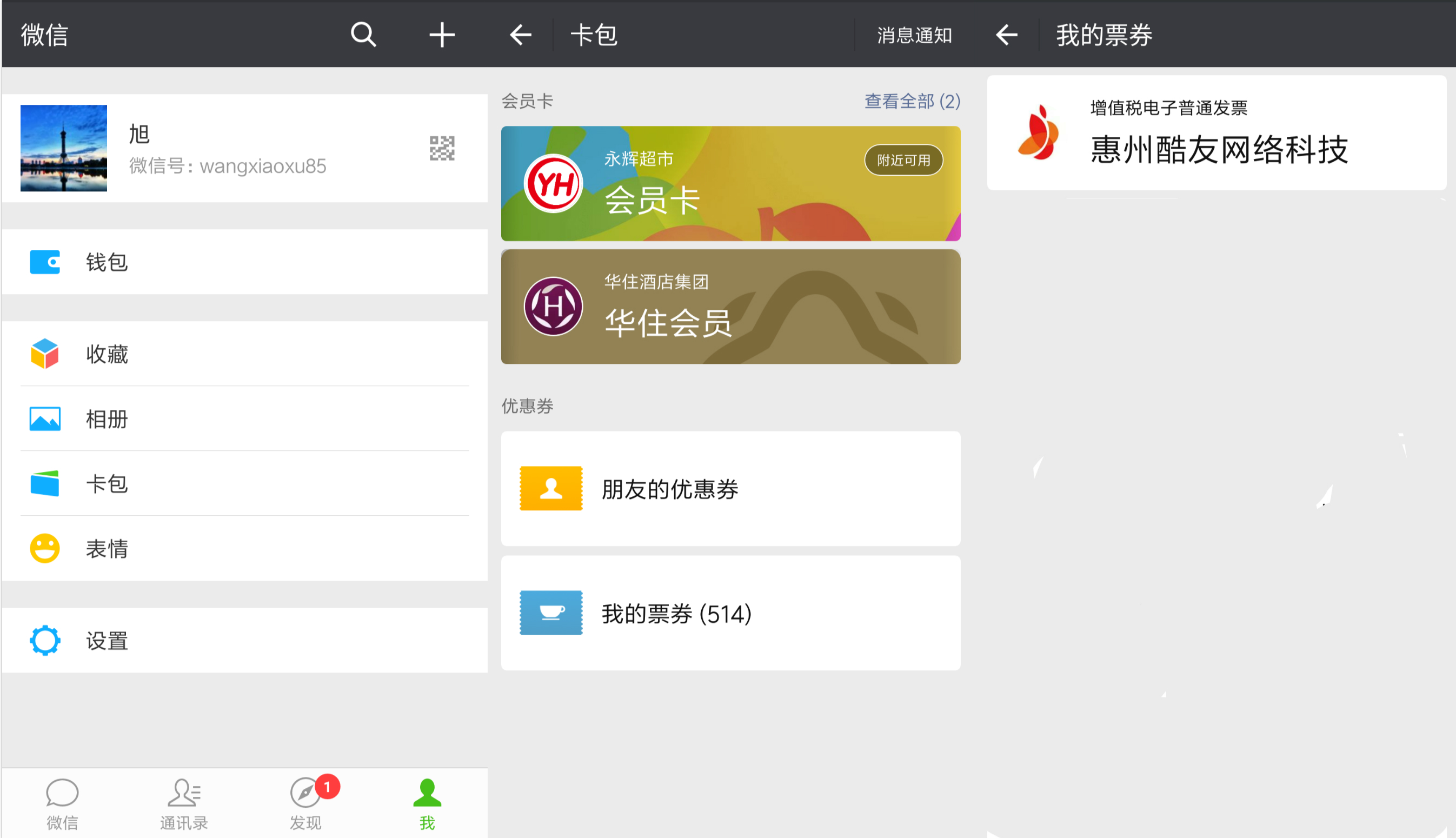The height and width of the screenshot is (838, 1456).
Task: Open search with the magnifier icon
Action: (x=364, y=35)
